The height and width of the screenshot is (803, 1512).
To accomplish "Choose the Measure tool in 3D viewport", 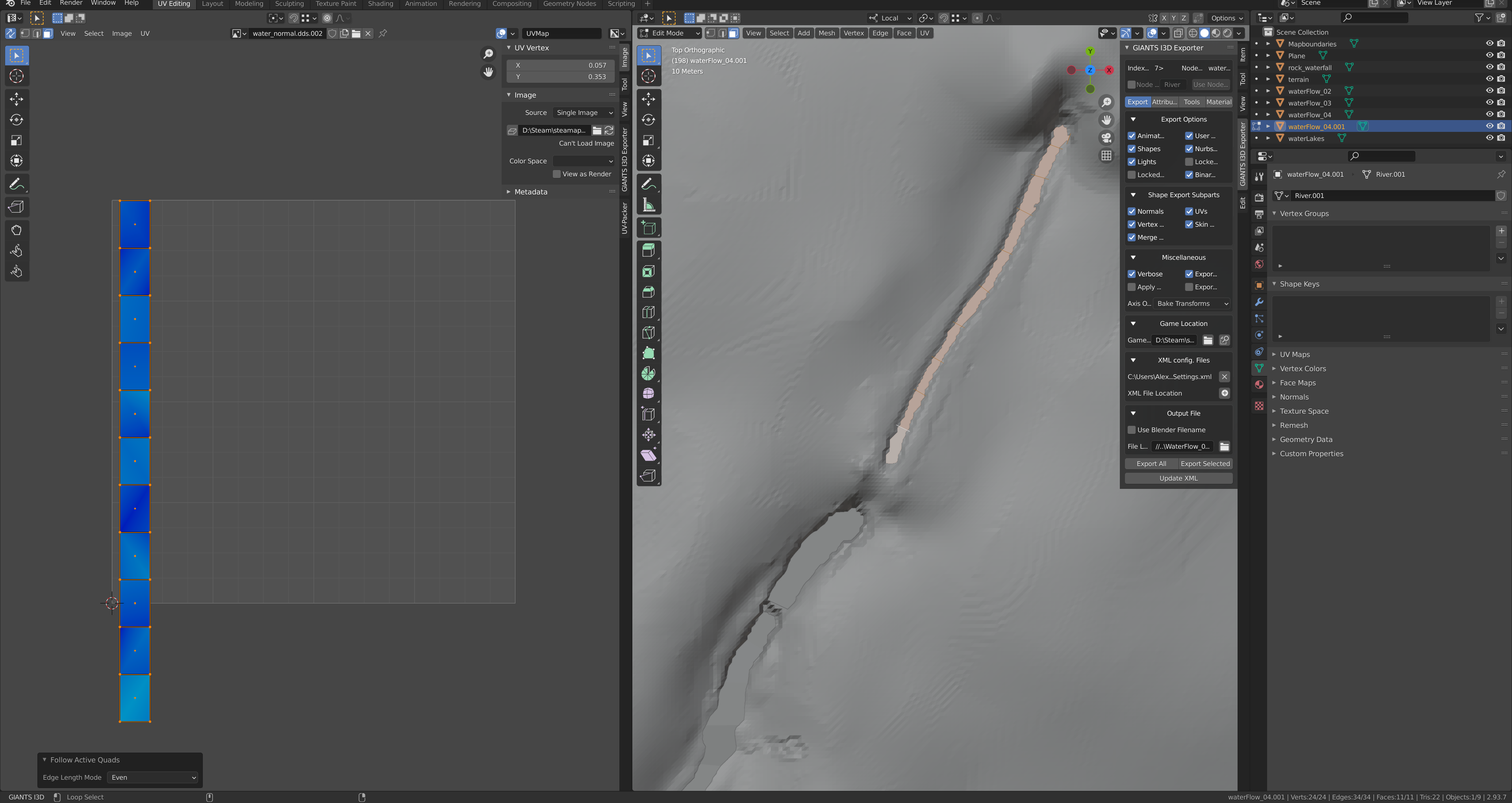I will pyautogui.click(x=648, y=205).
